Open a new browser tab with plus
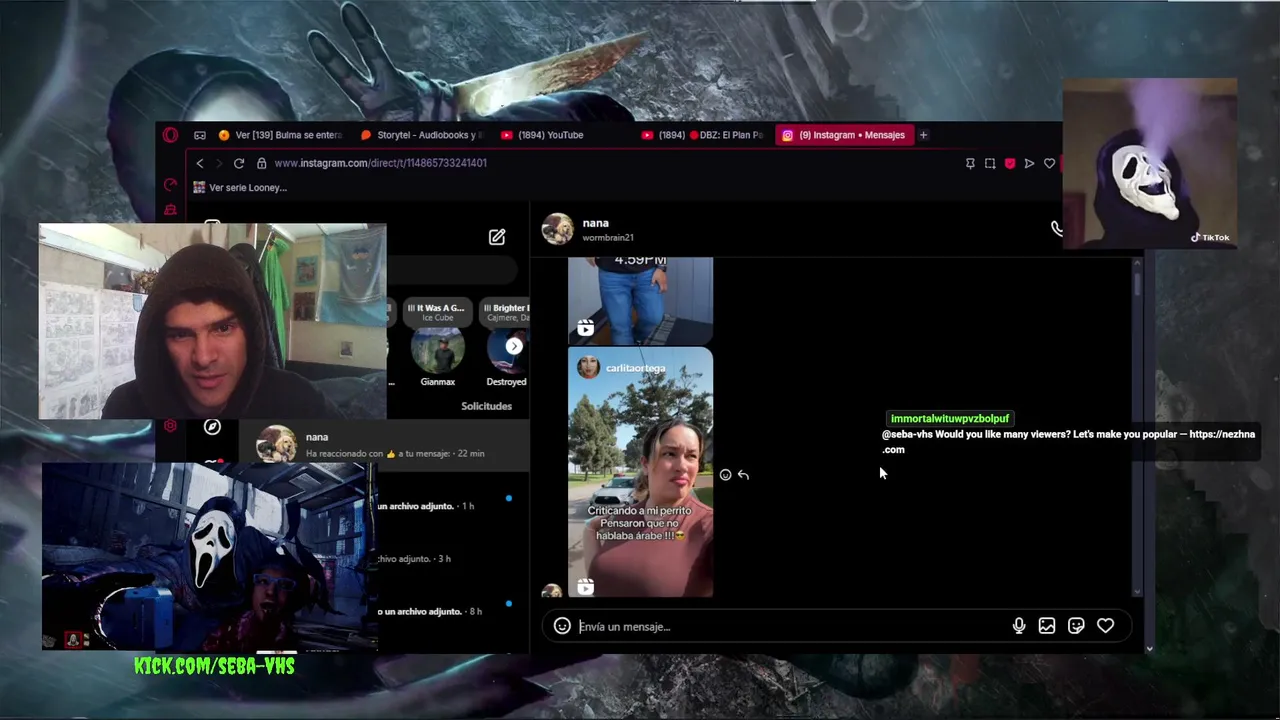The image size is (1280, 720). (923, 135)
